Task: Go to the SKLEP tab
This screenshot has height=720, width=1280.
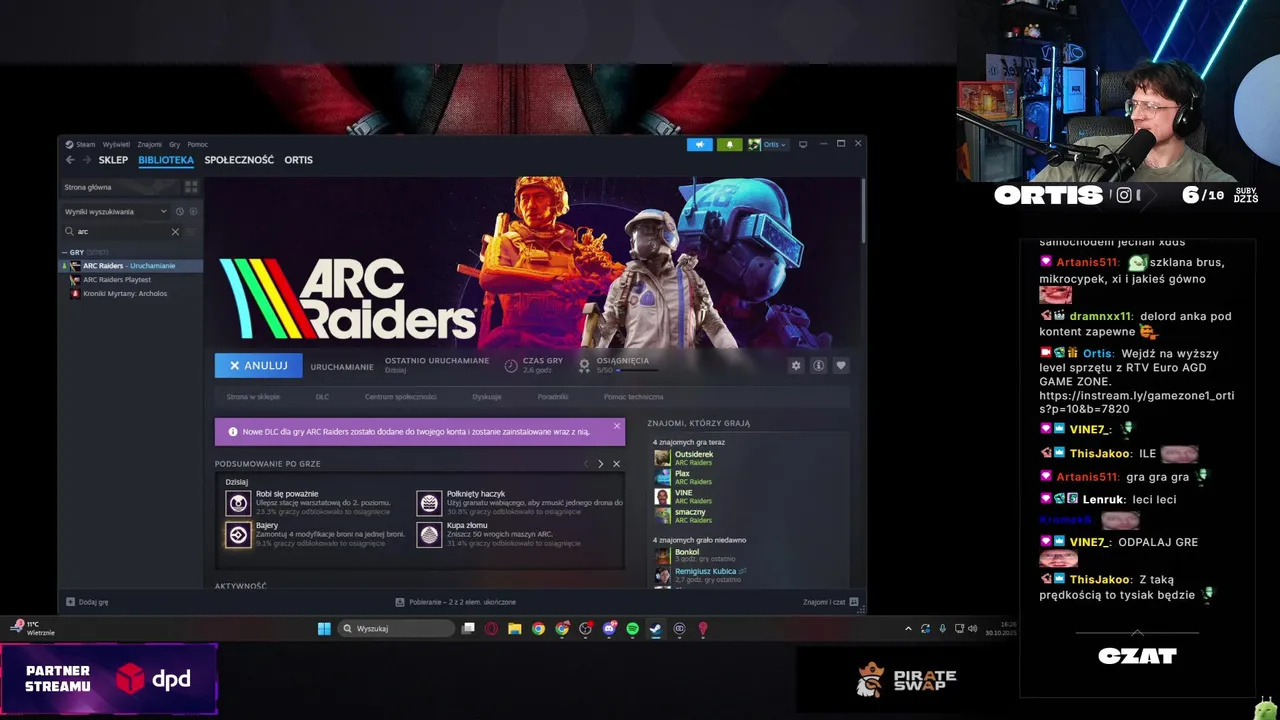Action: point(113,160)
